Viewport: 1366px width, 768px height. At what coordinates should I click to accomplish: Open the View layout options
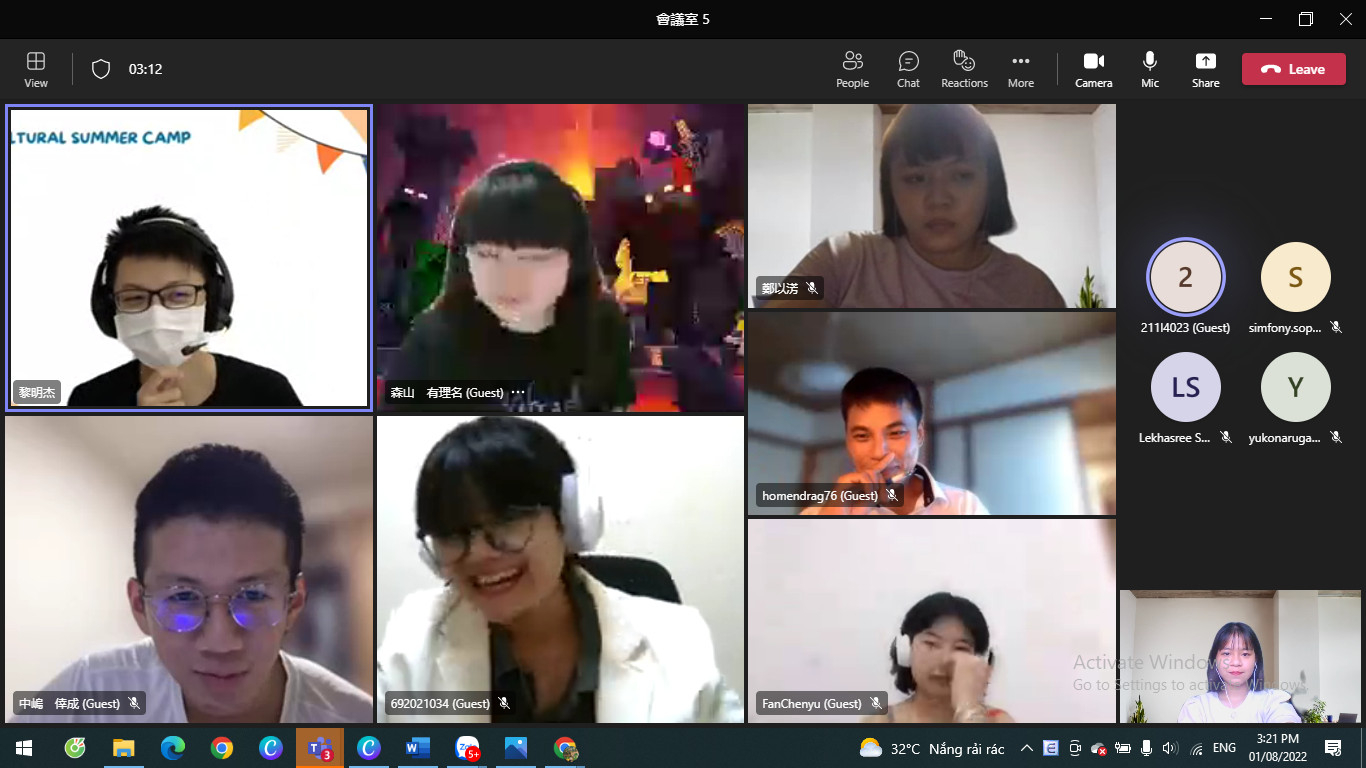[36, 69]
